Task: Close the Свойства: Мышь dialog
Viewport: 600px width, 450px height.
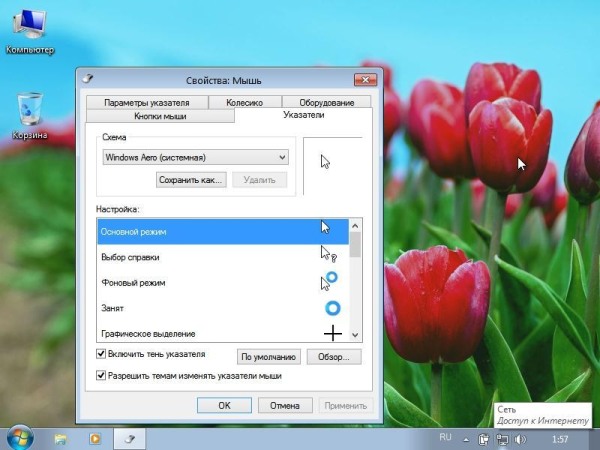Action: pyautogui.click(x=365, y=80)
